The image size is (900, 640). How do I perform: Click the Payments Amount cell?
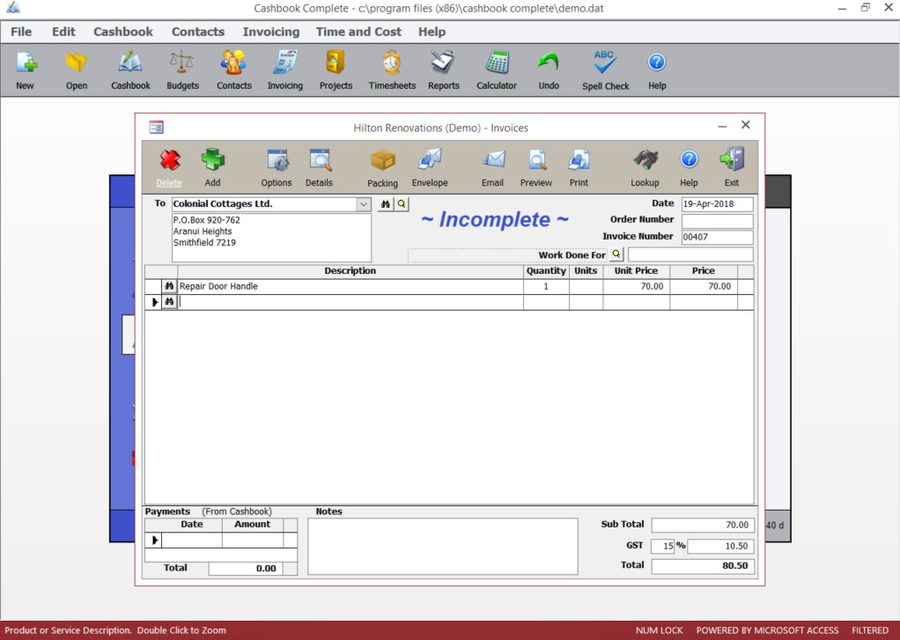[253, 540]
